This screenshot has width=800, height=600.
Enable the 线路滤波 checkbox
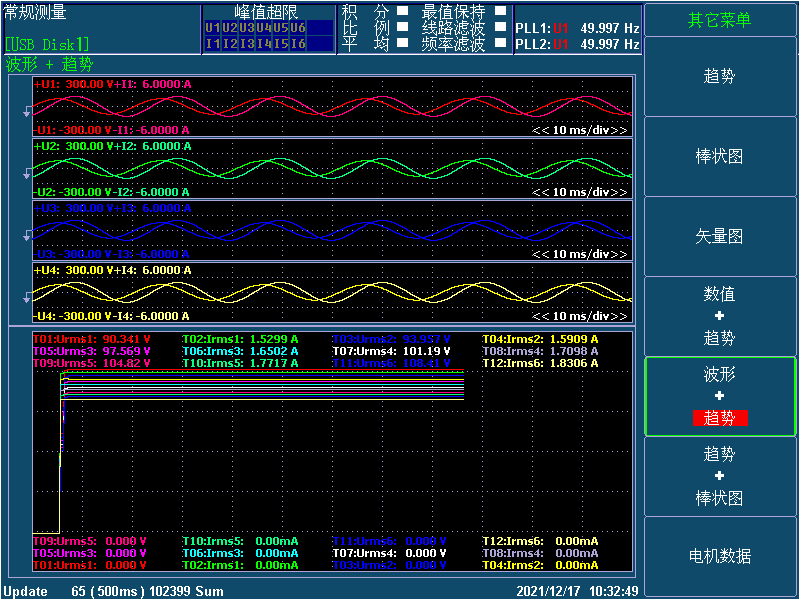coord(501,28)
